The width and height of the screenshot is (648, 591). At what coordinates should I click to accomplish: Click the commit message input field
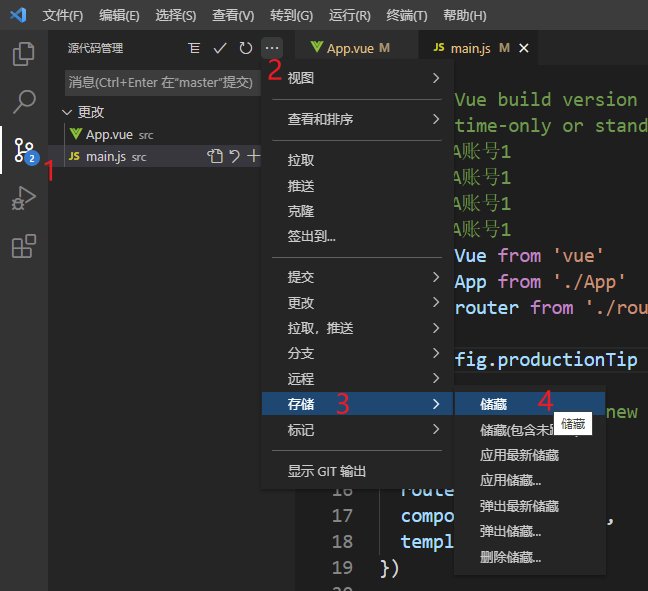click(163, 83)
